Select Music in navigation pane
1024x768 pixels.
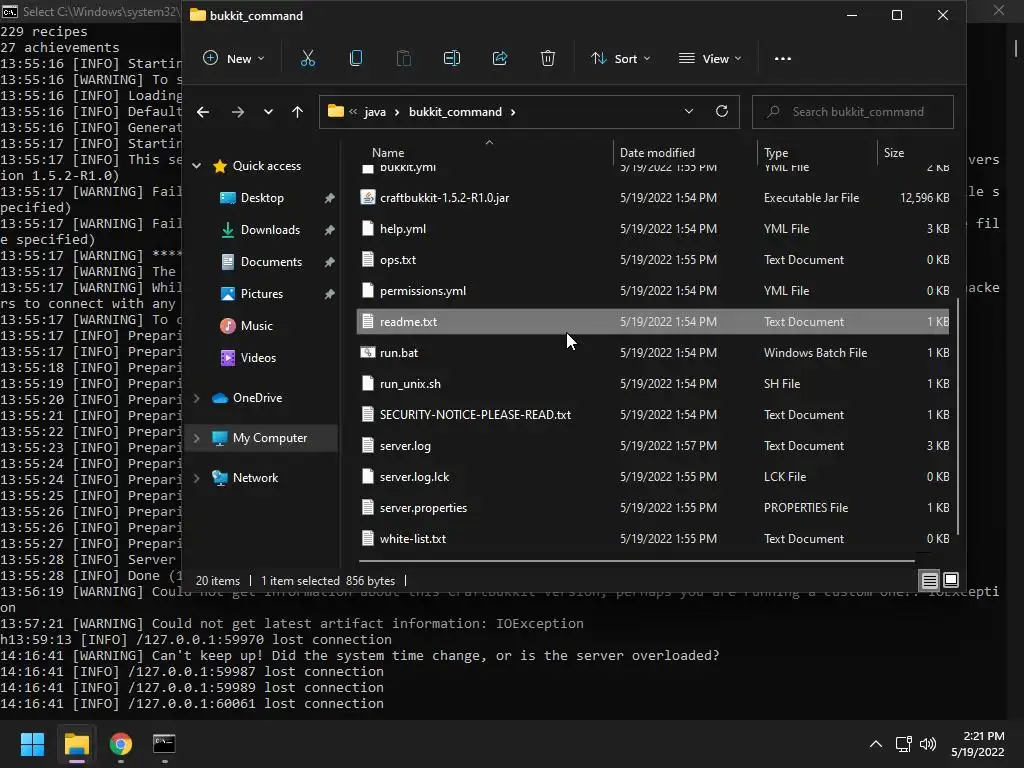pos(256,326)
